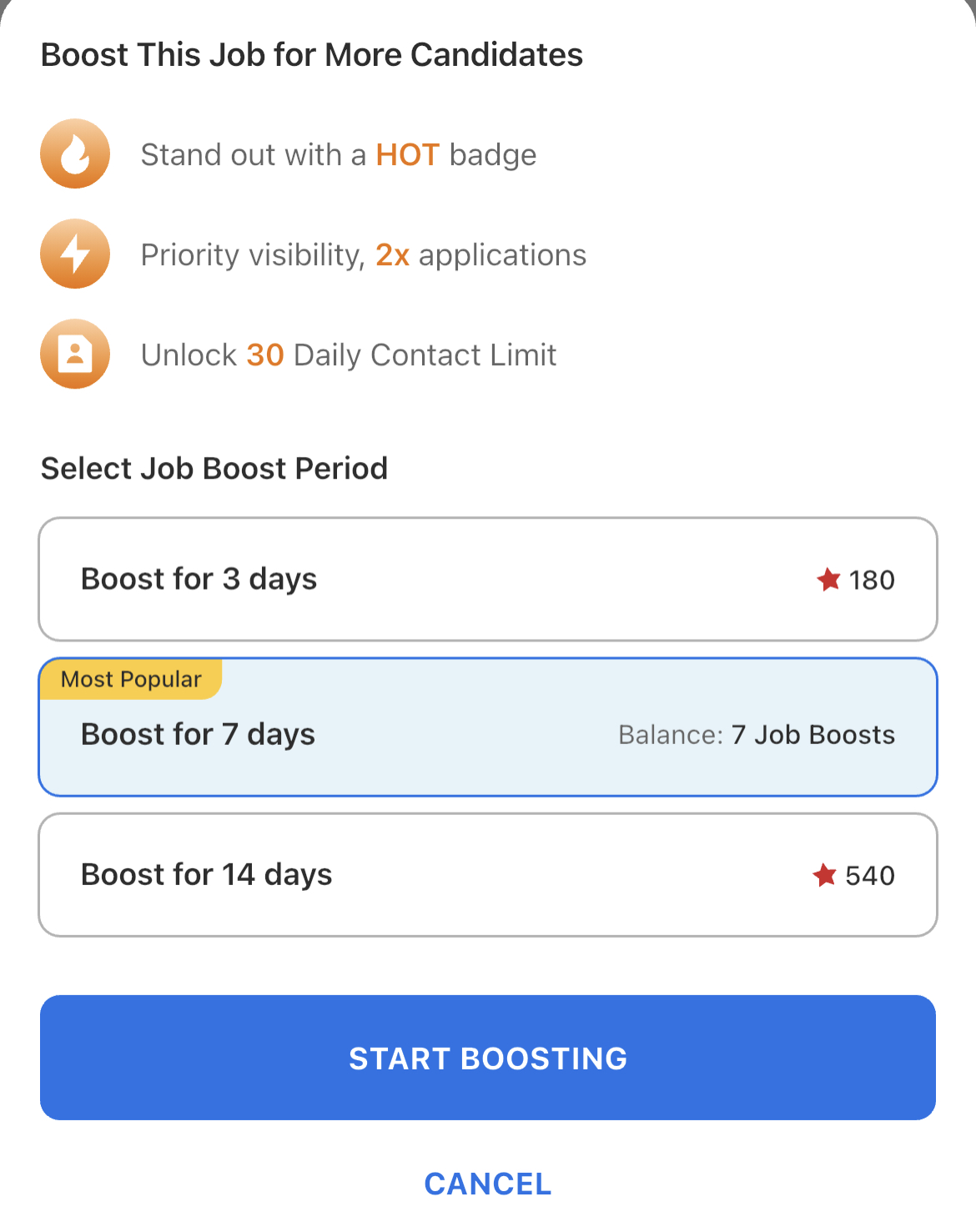
Task: Click the orange 2x highlighted text
Action: [392, 255]
